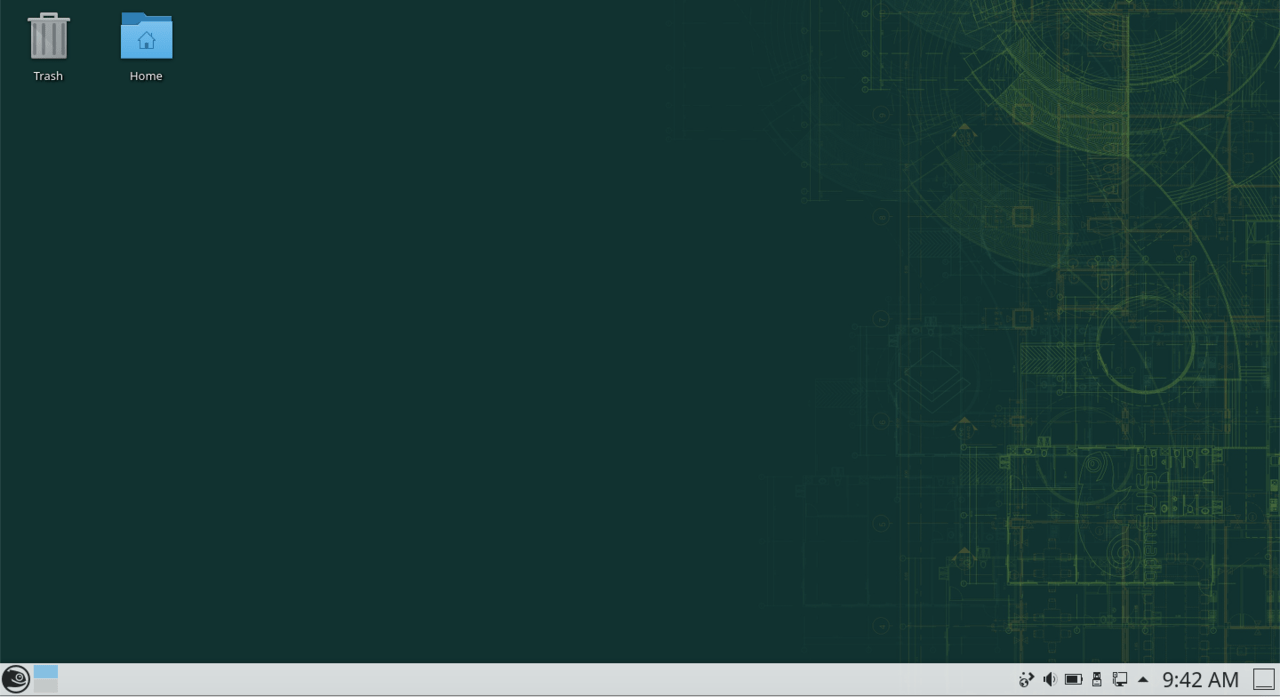Screen dimensions: 1280x697
Task: Expand hidden system tray icons with the arrow
Action: point(1143,679)
